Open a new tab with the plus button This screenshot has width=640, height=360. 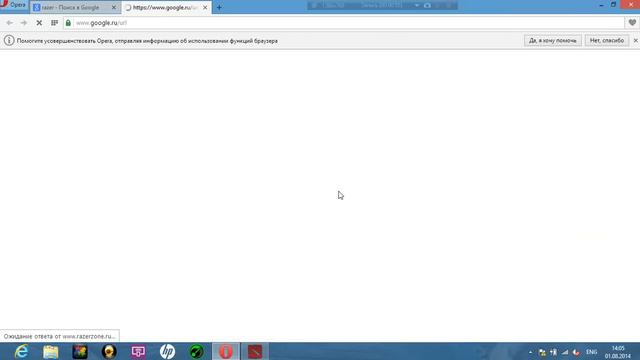[219, 7]
